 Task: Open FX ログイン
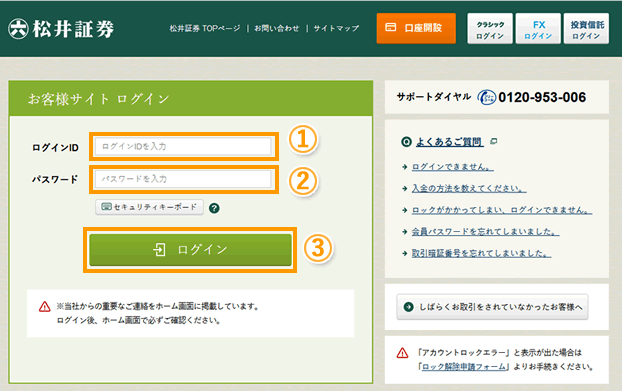[x=538, y=29]
